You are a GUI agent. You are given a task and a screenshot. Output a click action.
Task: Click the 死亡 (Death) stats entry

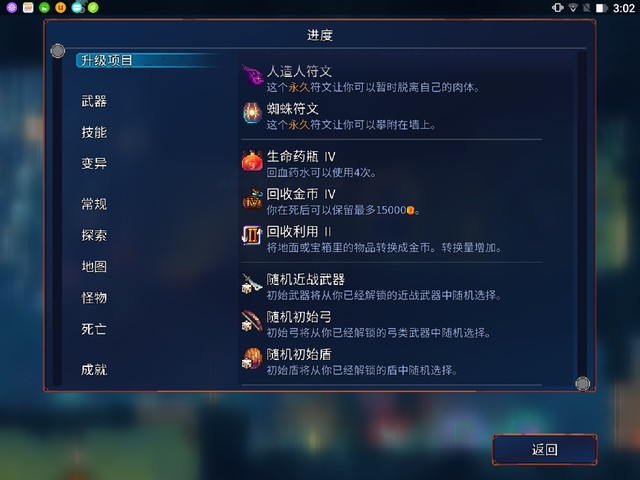(x=94, y=329)
